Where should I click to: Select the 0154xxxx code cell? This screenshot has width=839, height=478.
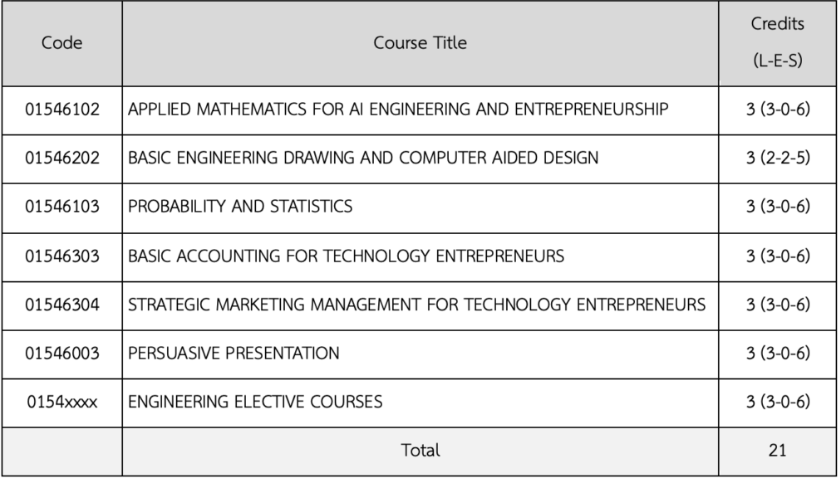click(62, 402)
